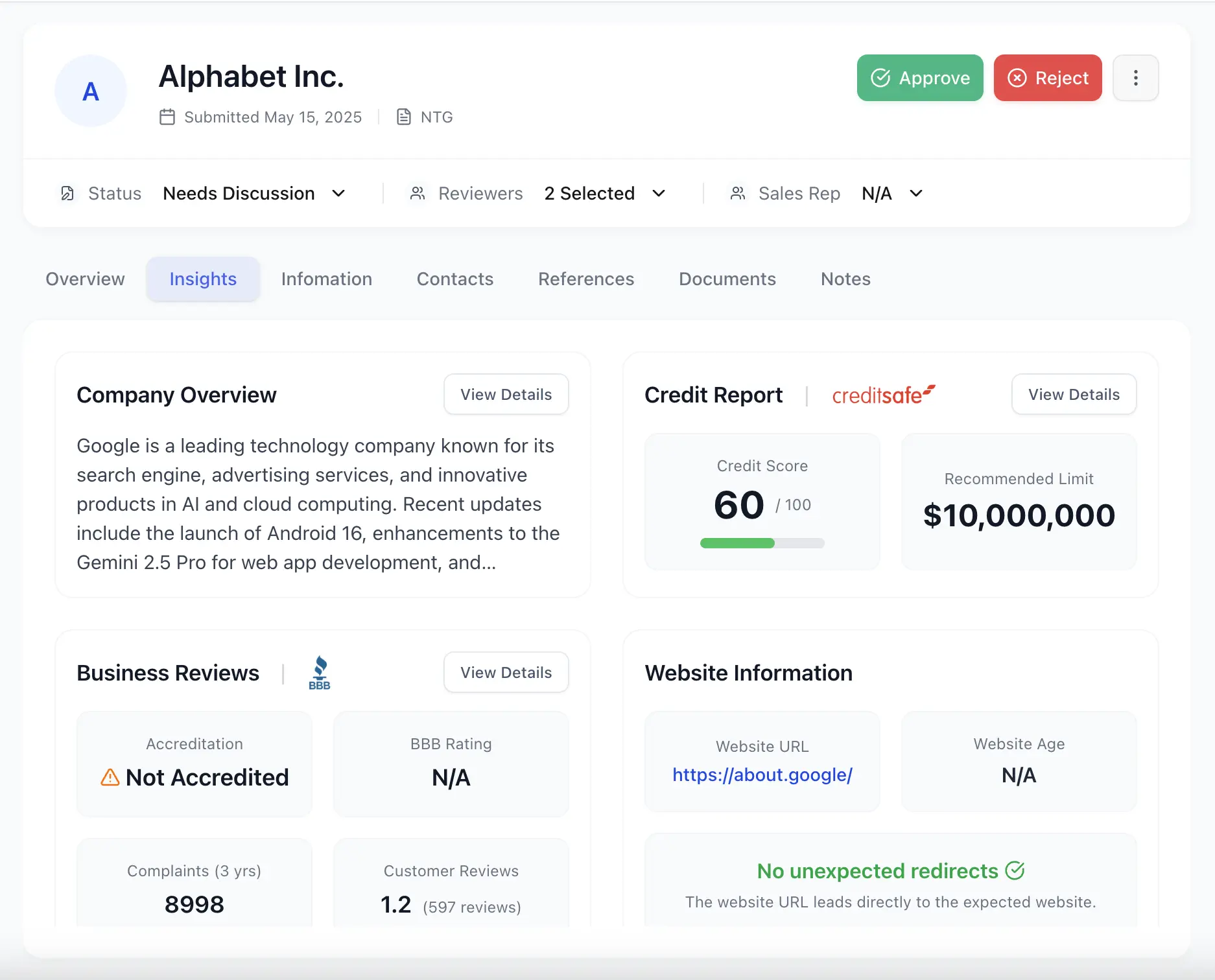This screenshot has height=980, width=1215.
Task: Click the calendar icon beside submitted date
Action: (x=167, y=117)
